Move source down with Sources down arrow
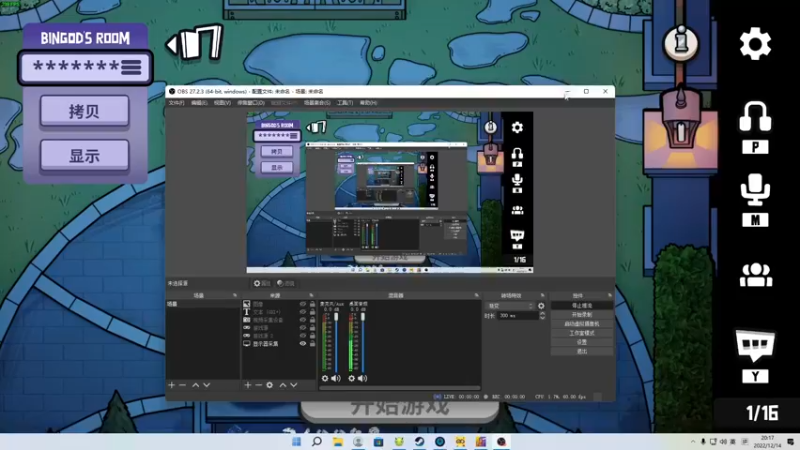800x450 pixels. 294,385
